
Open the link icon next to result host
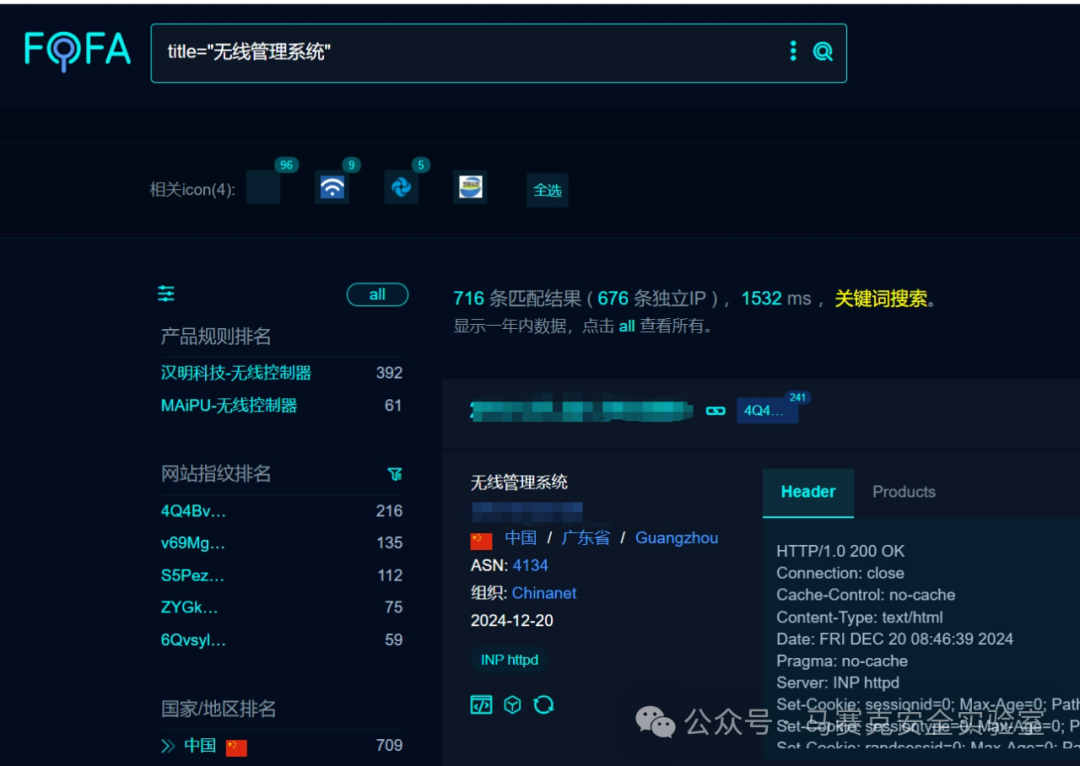[716, 411]
